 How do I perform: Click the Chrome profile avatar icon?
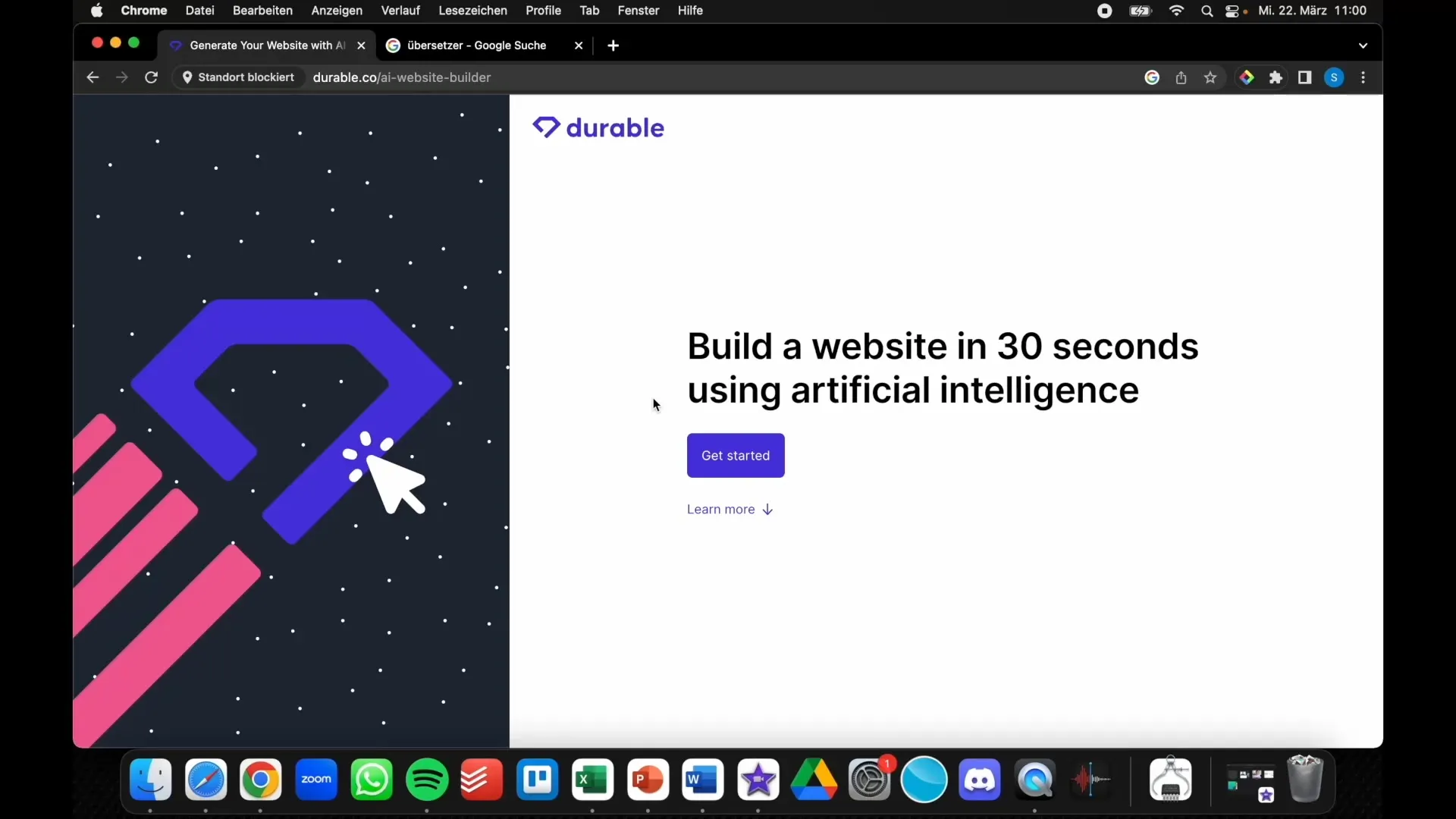point(1334,77)
